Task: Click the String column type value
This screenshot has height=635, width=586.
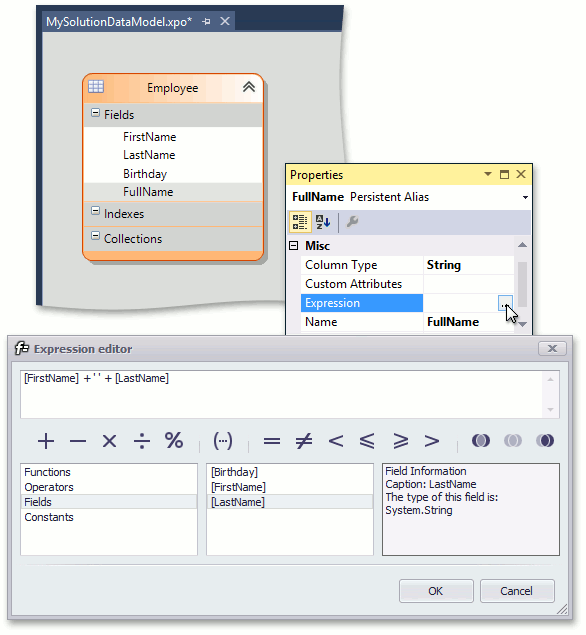Action: point(444,265)
